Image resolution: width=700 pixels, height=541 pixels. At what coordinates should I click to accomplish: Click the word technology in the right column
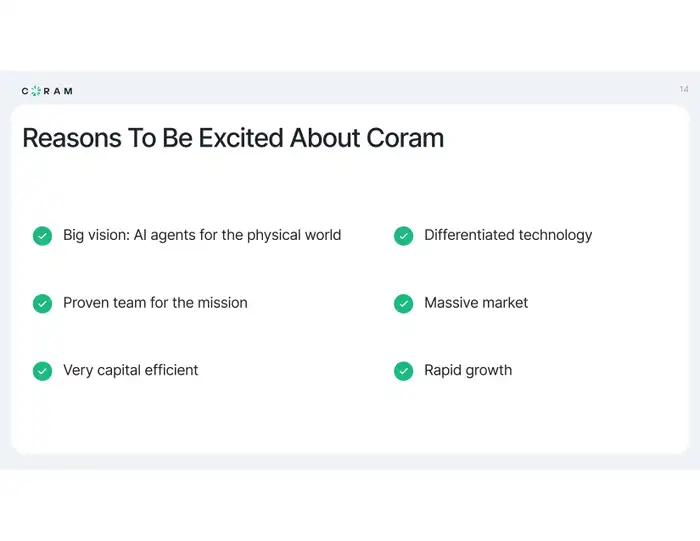[x=555, y=235]
